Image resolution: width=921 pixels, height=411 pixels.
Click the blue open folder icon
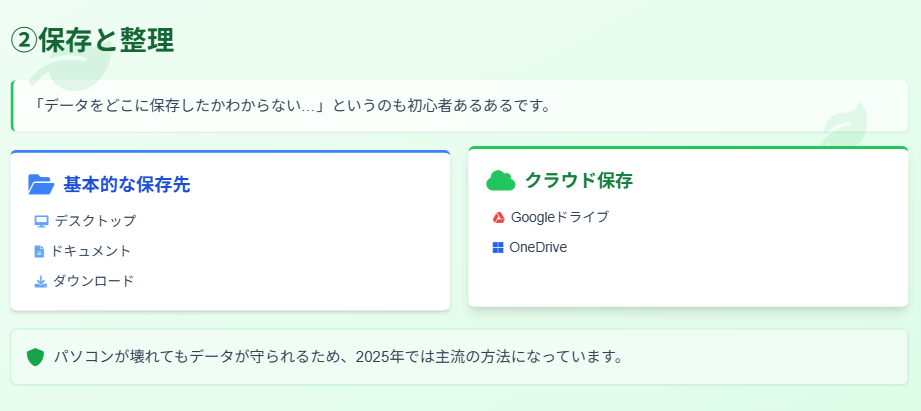pyautogui.click(x=41, y=184)
